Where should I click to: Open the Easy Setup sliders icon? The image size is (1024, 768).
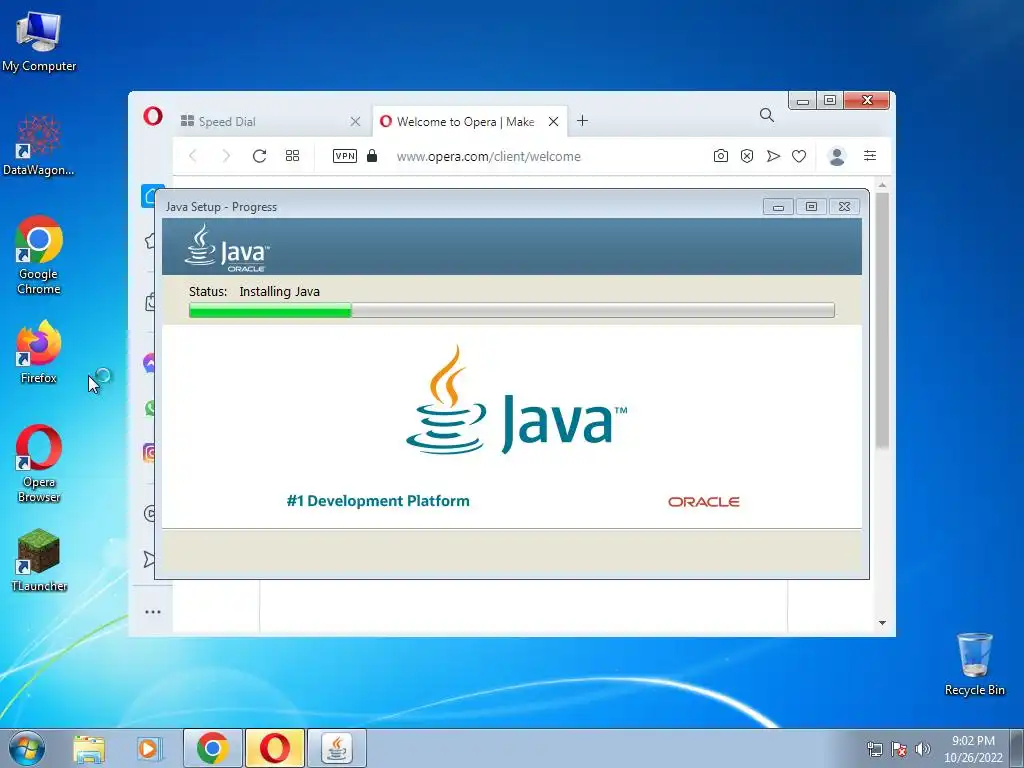point(870,155)
